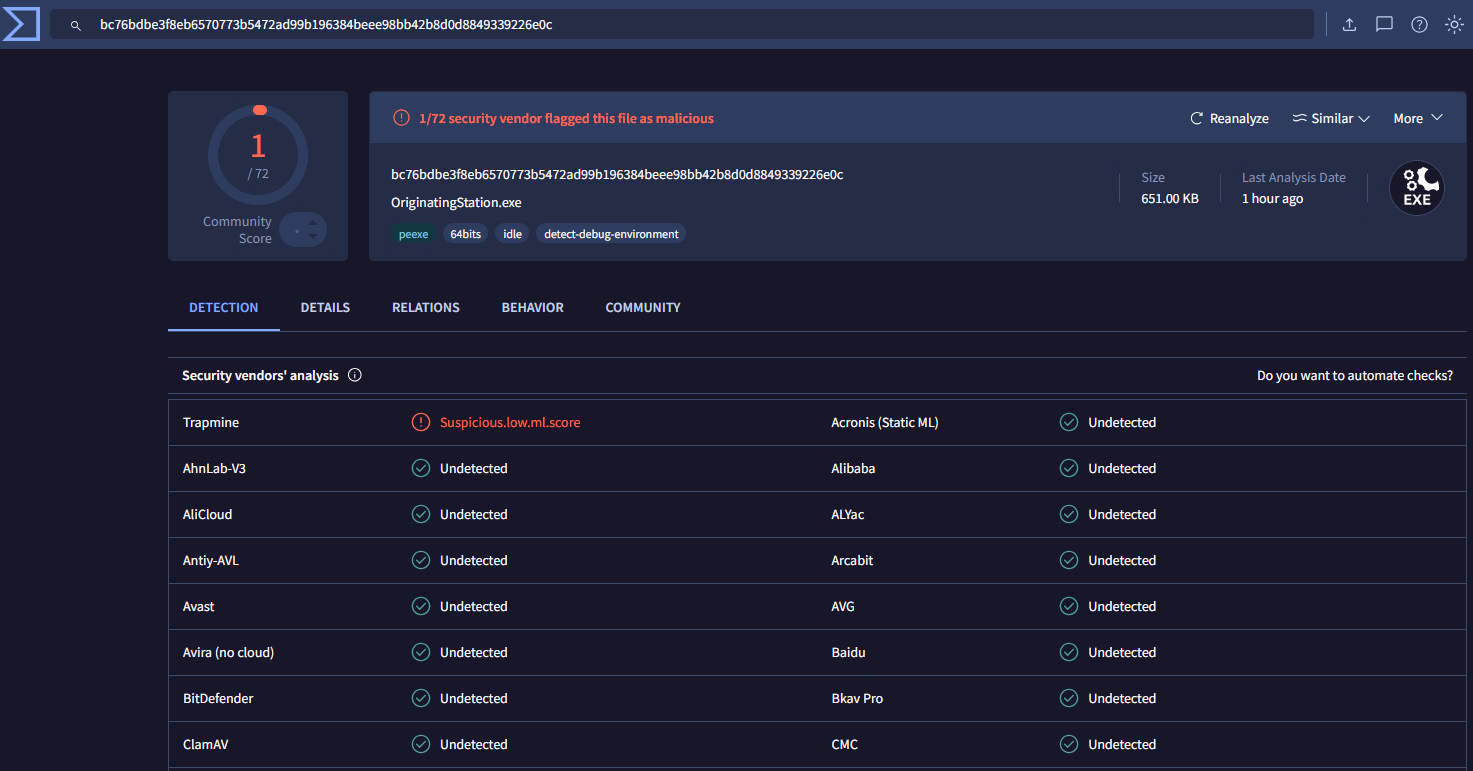Click the VirusTotal logo icon
This screenshot has width=1473, height=771.
[x=21, y=24]
